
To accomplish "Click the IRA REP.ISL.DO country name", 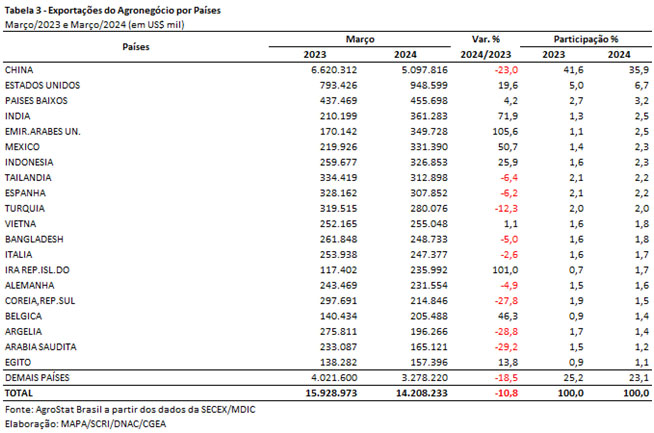I will (x=37, y=270).
